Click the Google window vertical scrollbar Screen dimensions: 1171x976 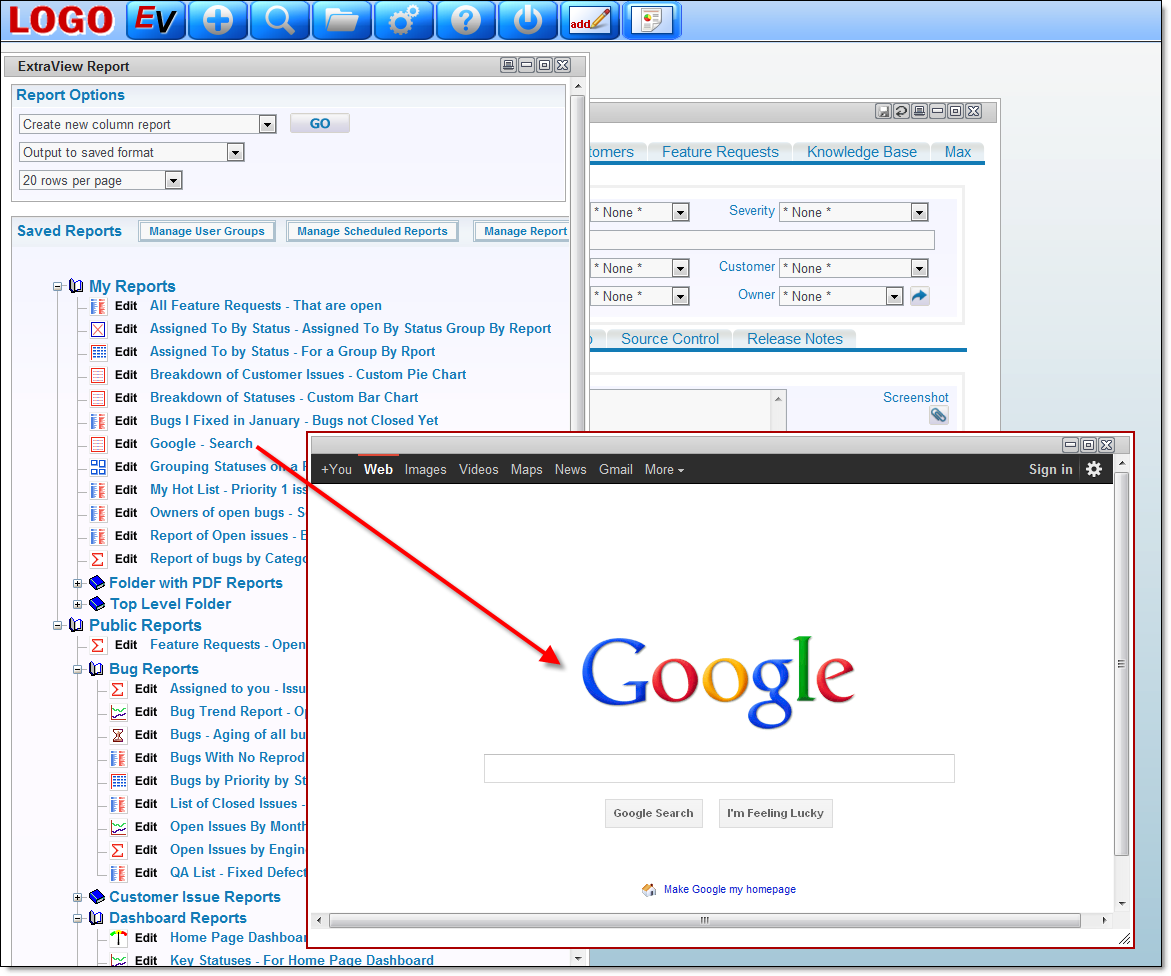1121,664
